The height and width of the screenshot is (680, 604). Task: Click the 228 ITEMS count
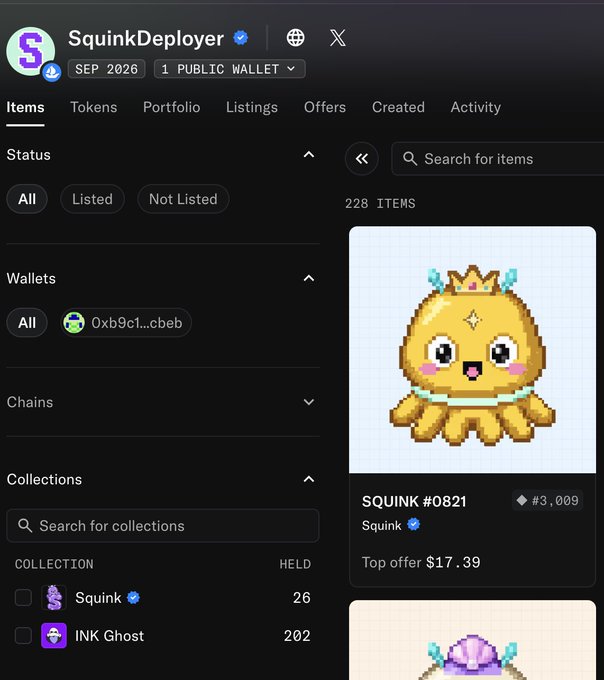click(380, 203)
